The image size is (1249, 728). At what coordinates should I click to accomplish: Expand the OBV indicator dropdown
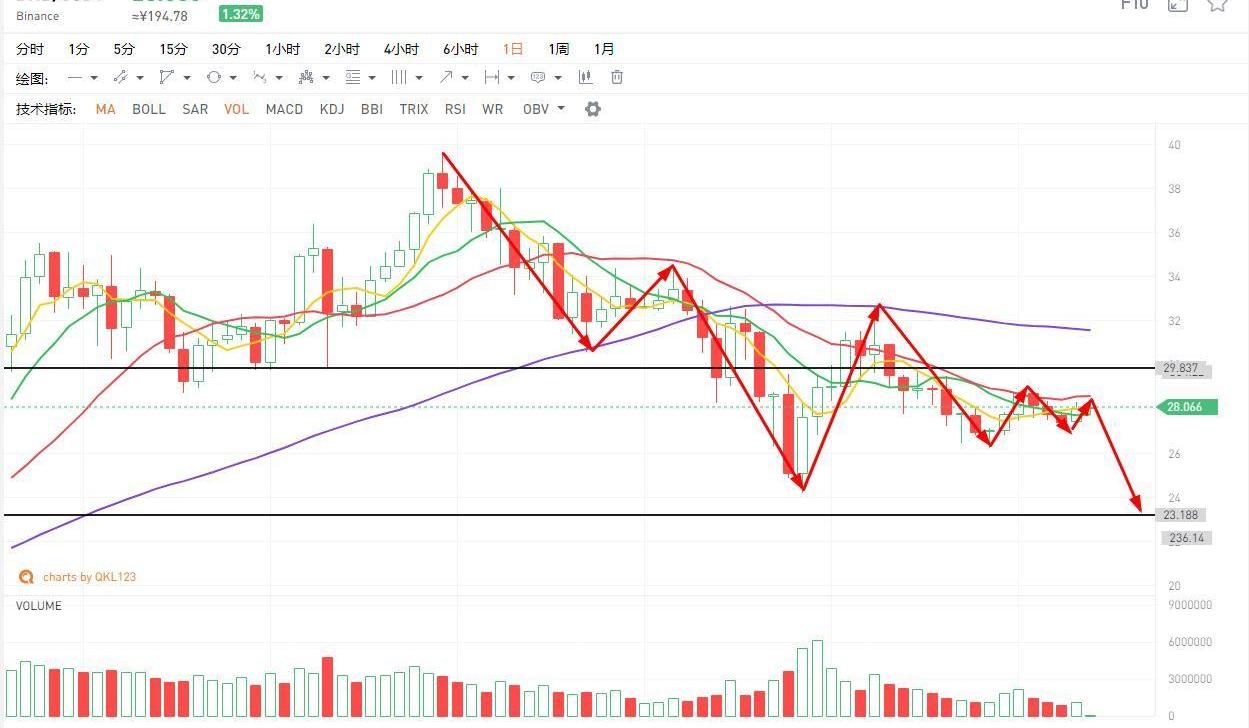coord(561,109)
